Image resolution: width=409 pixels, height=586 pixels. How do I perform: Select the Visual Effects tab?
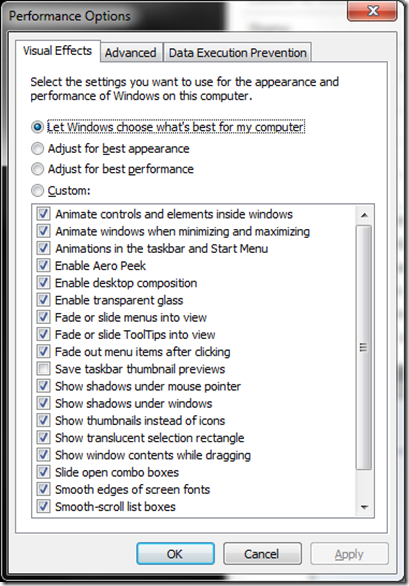coord(58,51)
